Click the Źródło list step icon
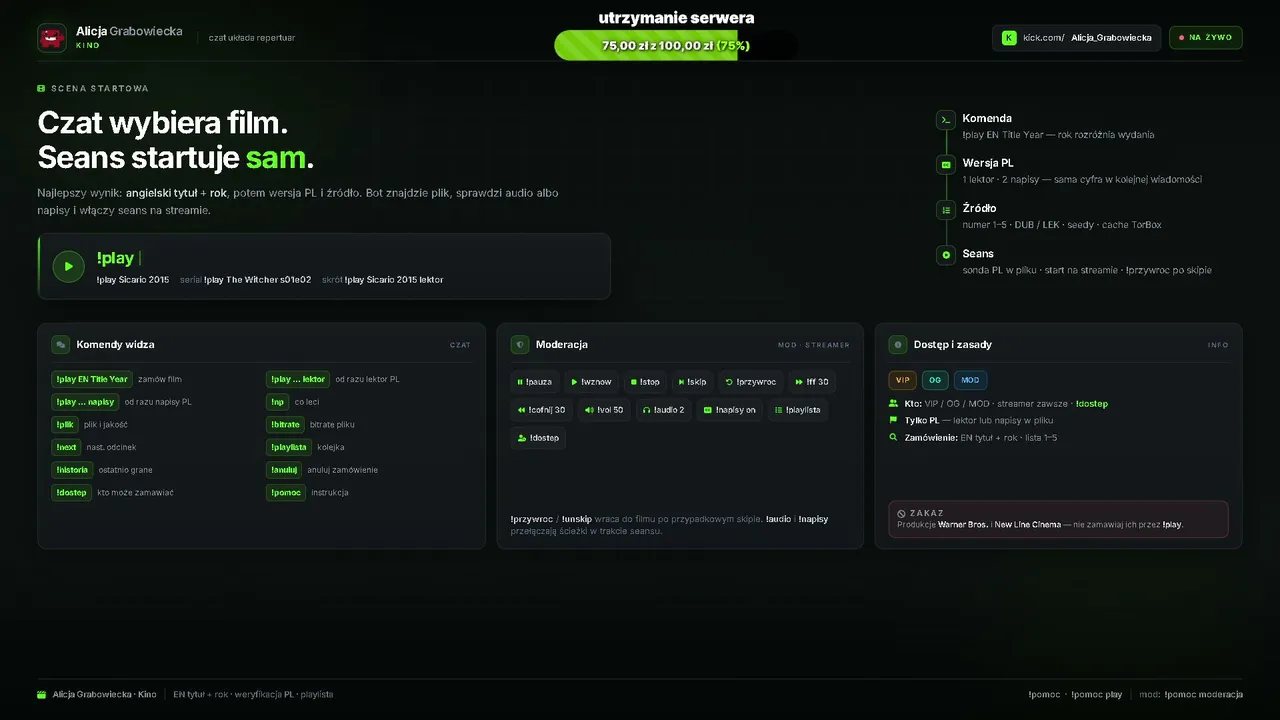Viewport: 1280px width, 720px height. click(x=945, y=210)
